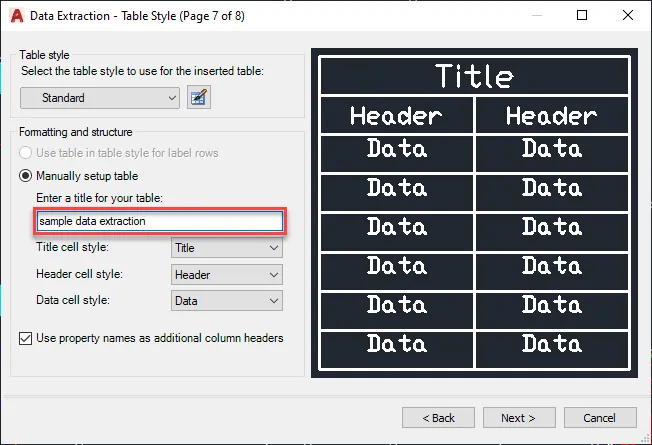Click the "Select the table style to use" text
The width and height of the screenshot is (652, 445).
(x=142, y=71)
